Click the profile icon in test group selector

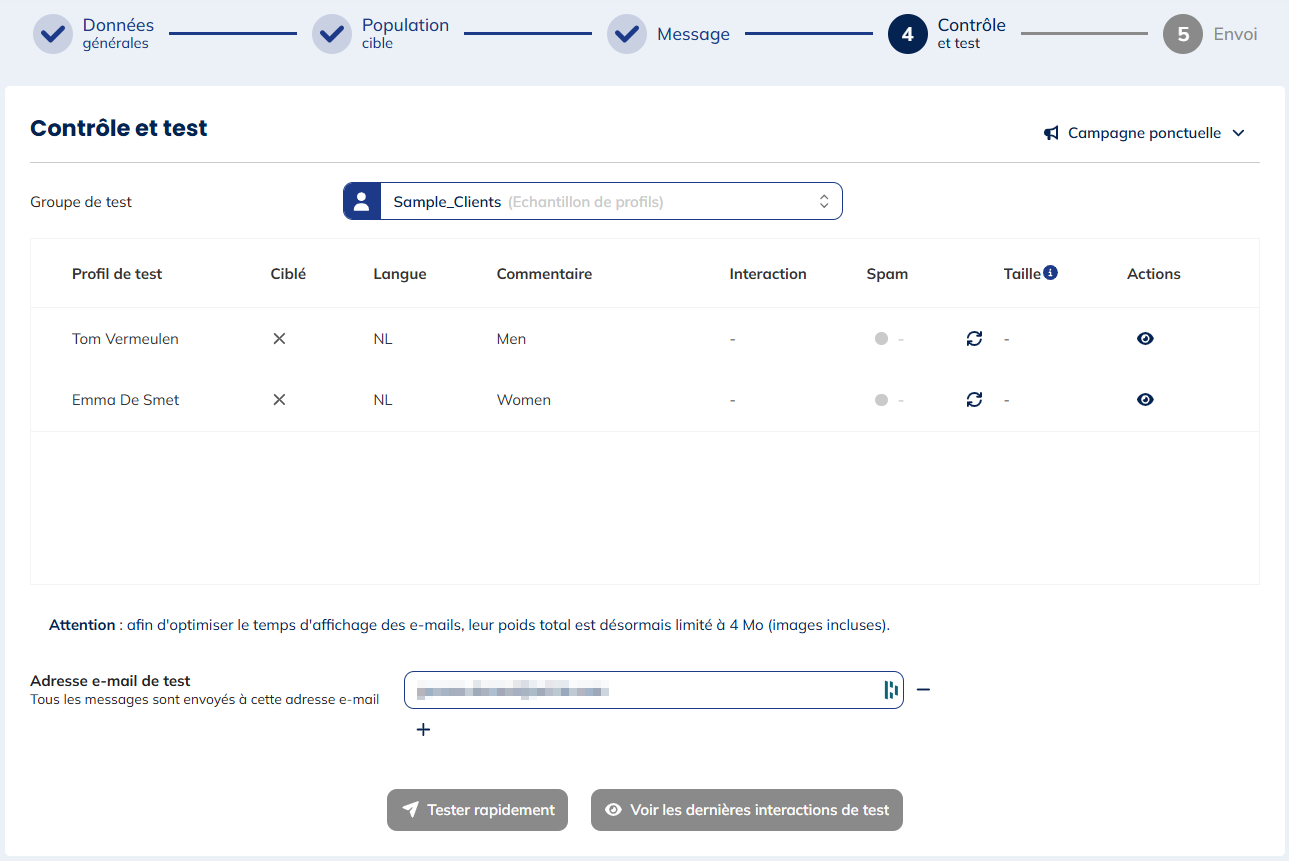point(362,201)
